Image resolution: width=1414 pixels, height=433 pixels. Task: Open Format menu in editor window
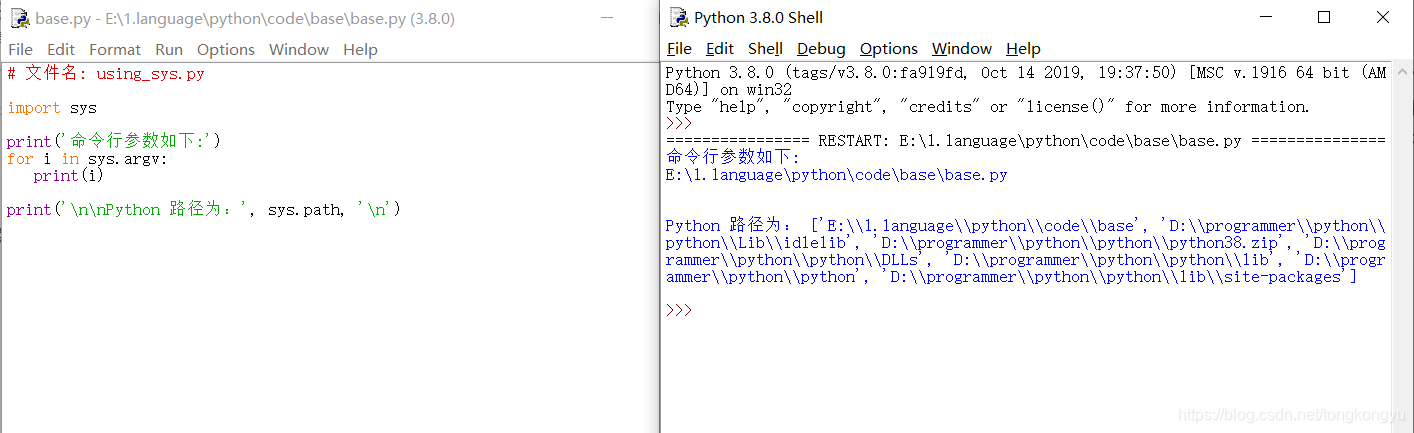pos(115,49)
